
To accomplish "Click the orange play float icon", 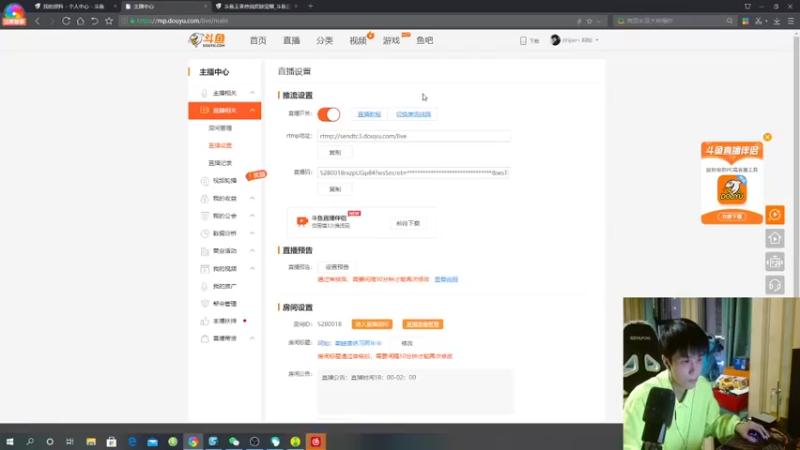I will pos(774,215).
